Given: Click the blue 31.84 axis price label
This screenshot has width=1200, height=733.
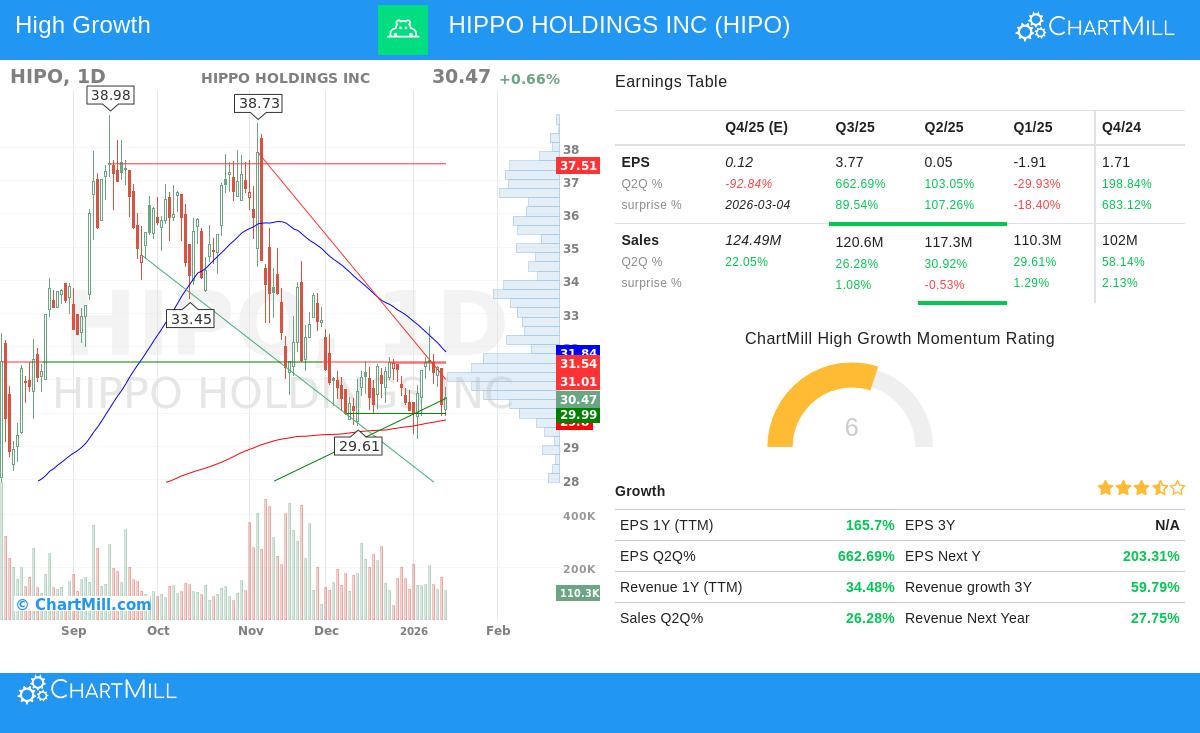Looking at the screenshot, I should pyautogui.click(x=578, y=353).
